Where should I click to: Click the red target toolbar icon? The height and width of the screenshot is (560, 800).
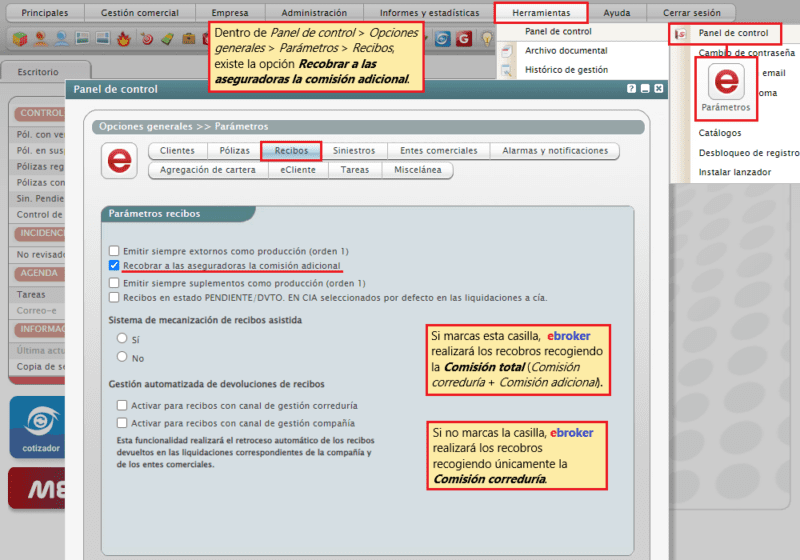click(147, 39)
